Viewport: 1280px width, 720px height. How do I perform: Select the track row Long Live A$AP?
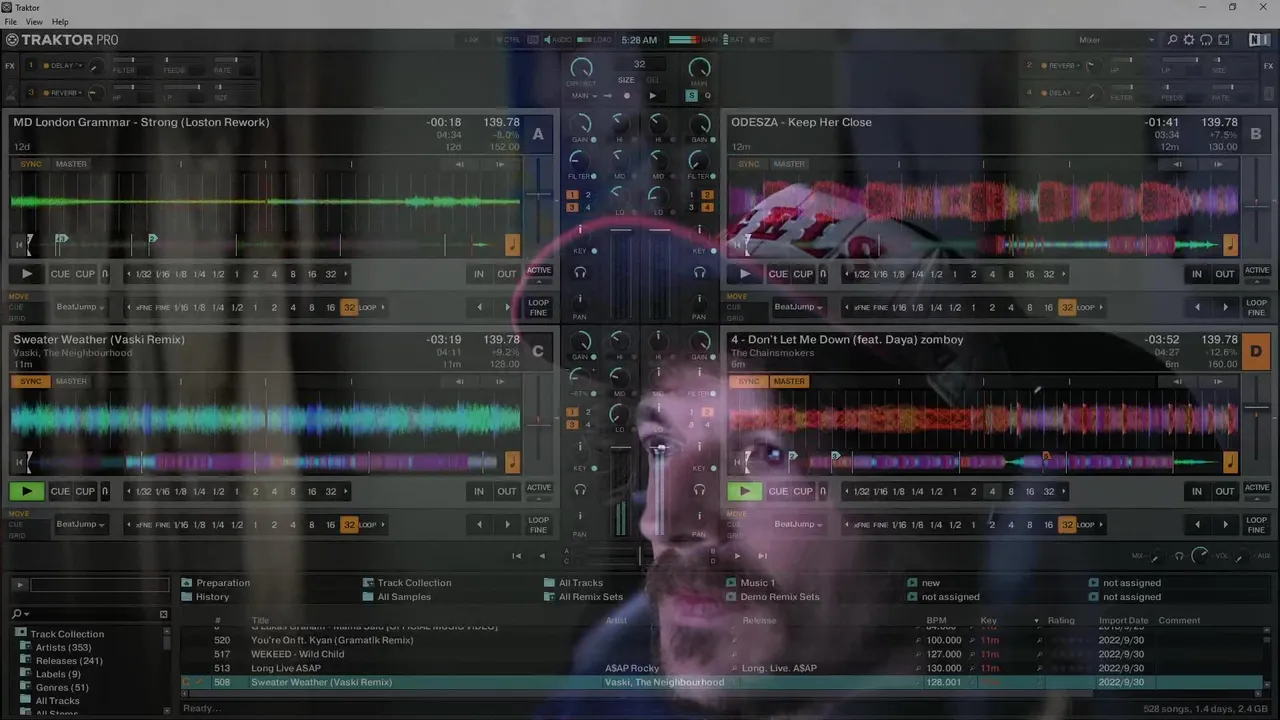pos(722,668)
